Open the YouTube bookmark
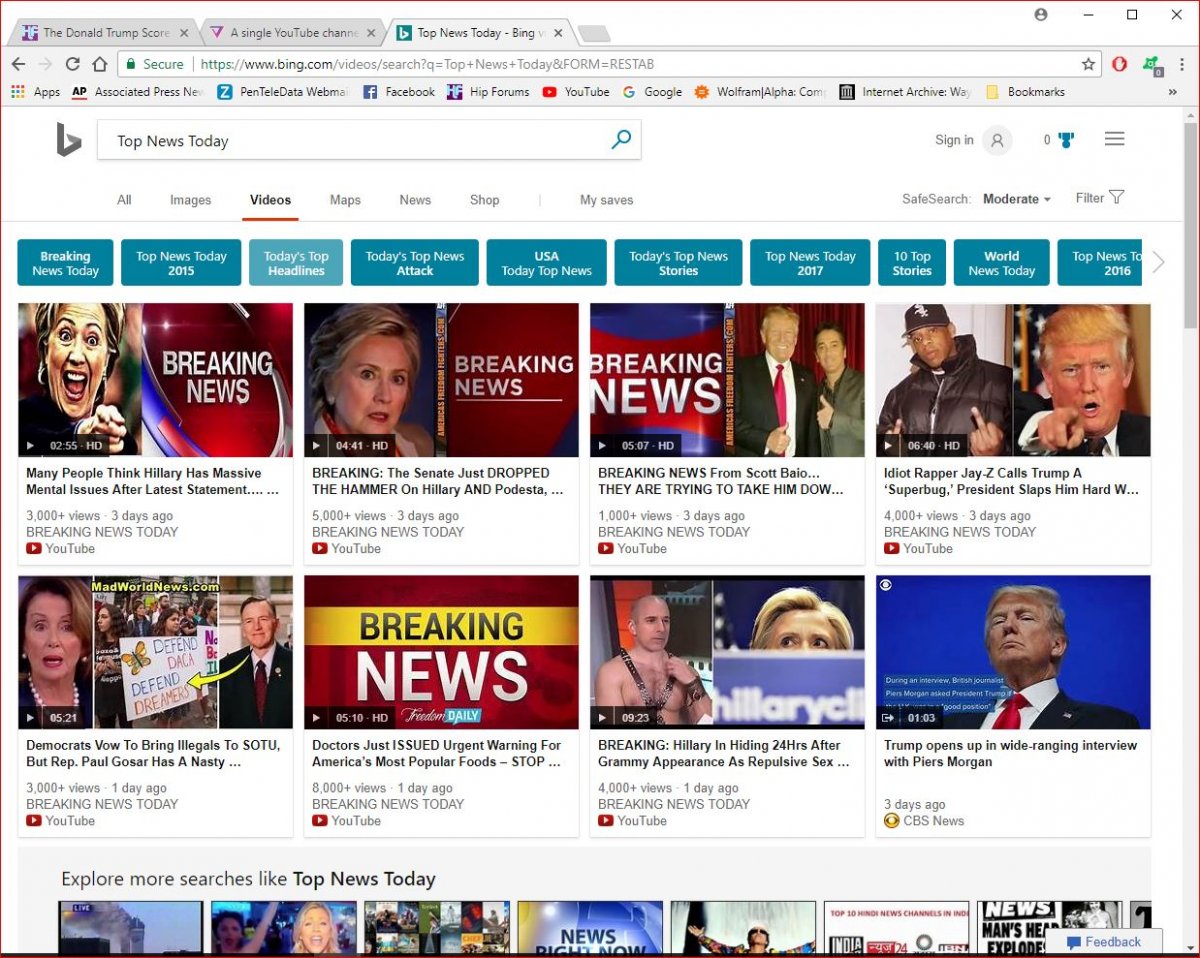The width and height of the screenshot is (1200, 958). 576,92
